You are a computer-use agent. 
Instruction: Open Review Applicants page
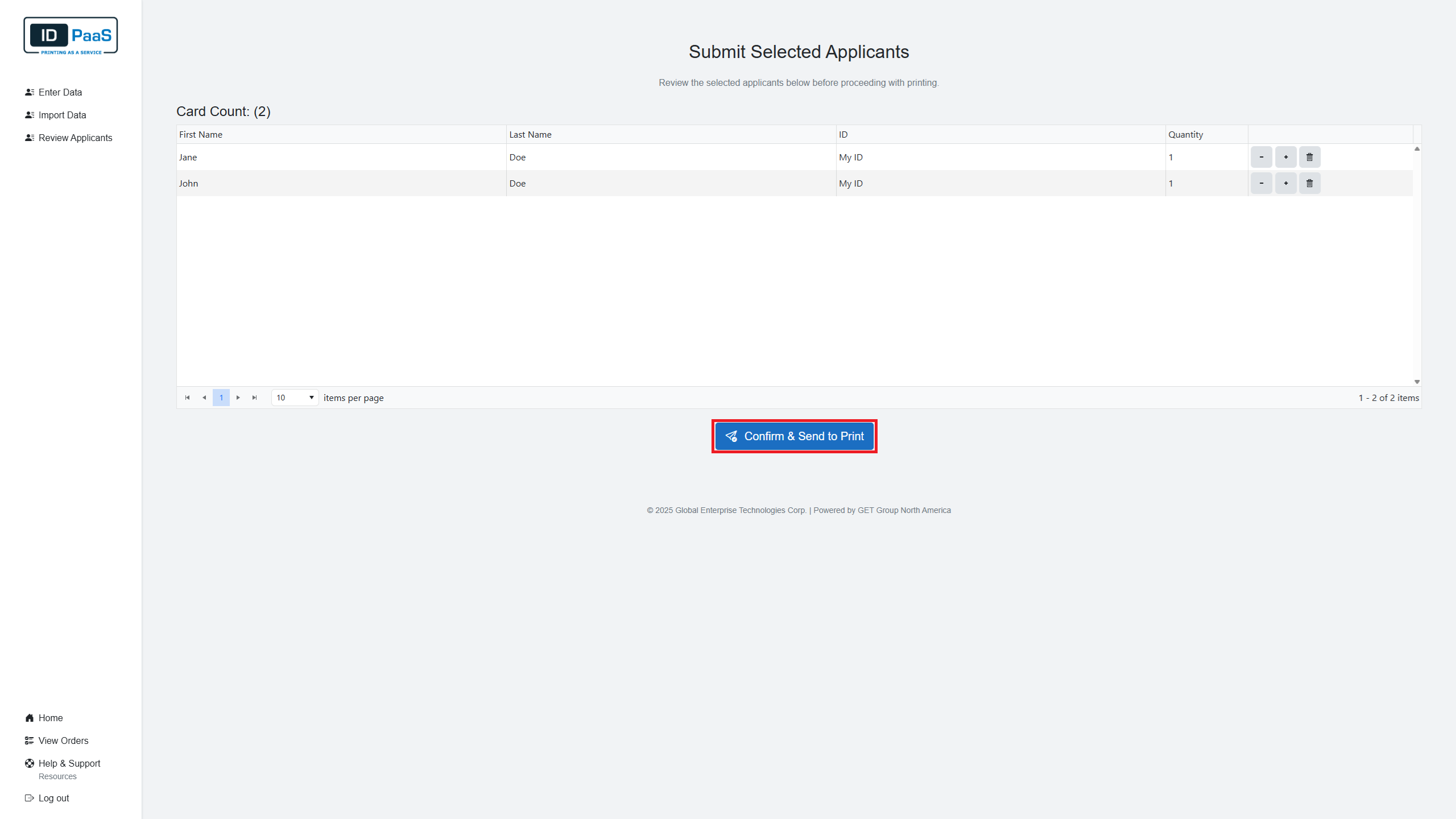click(x=75, y=138)
